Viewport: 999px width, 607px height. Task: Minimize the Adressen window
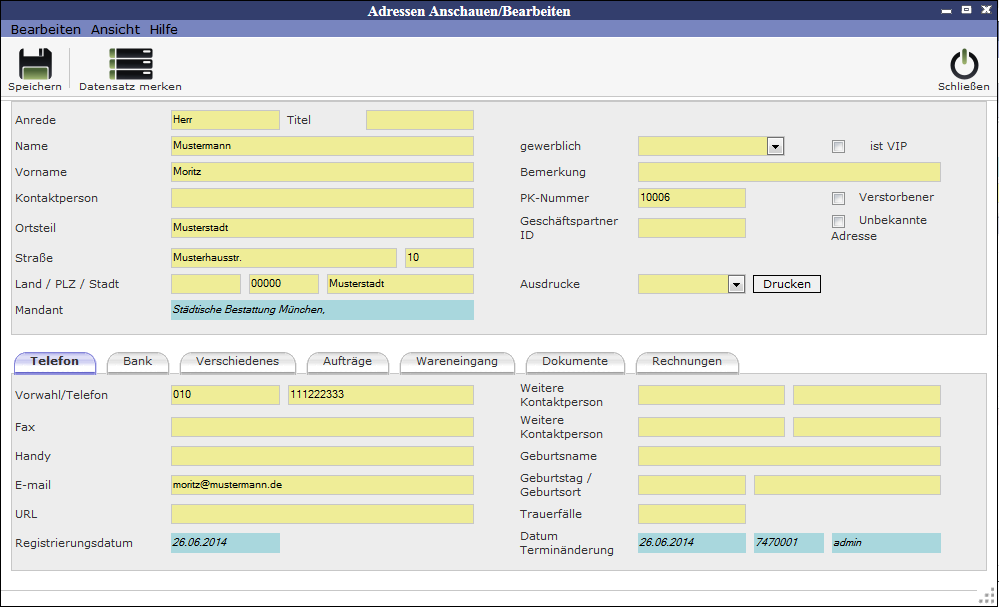[x=946, y=10]
